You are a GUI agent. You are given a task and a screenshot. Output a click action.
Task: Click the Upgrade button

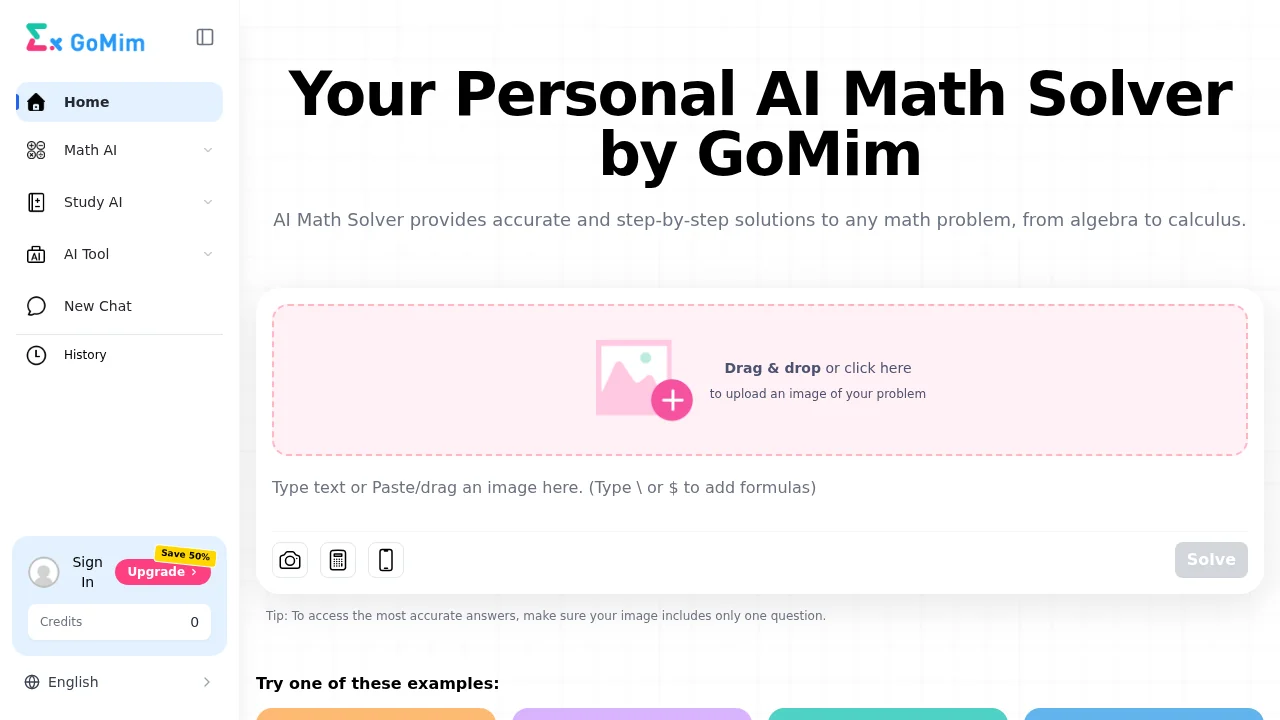163,572
